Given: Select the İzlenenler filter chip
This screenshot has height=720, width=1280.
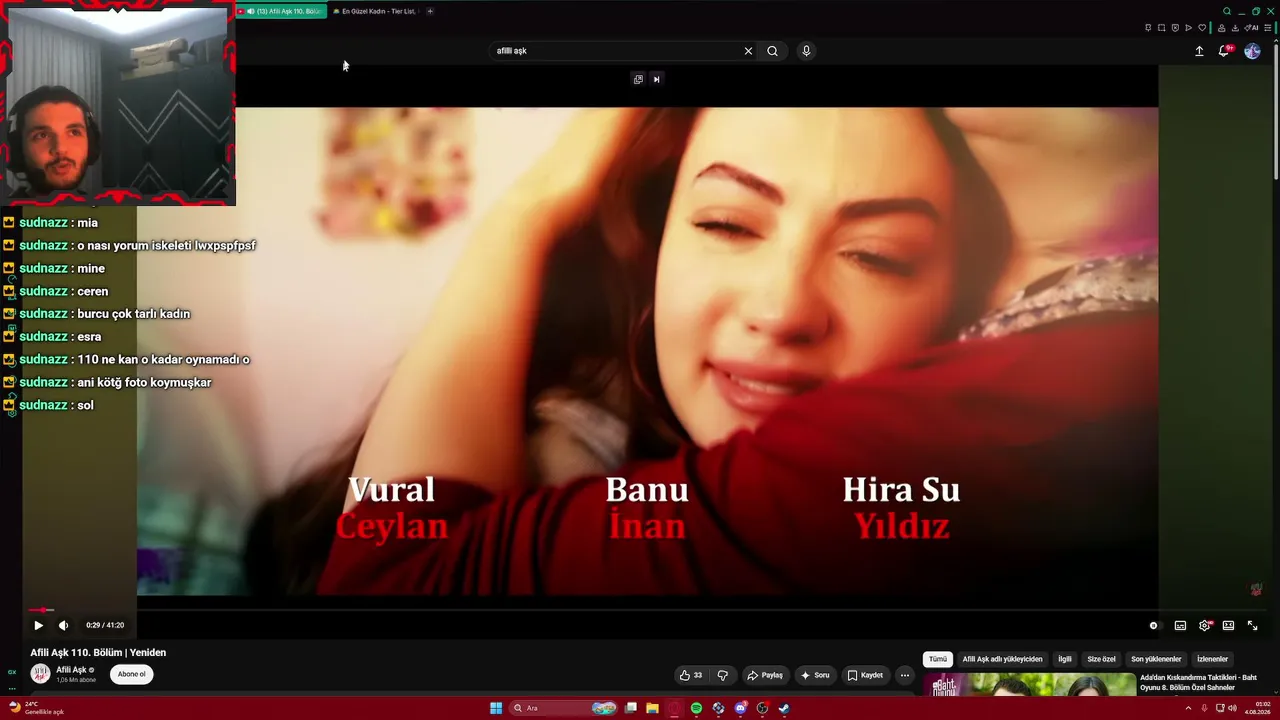Looking at the screenshot, I should [x=1212, y=659].
